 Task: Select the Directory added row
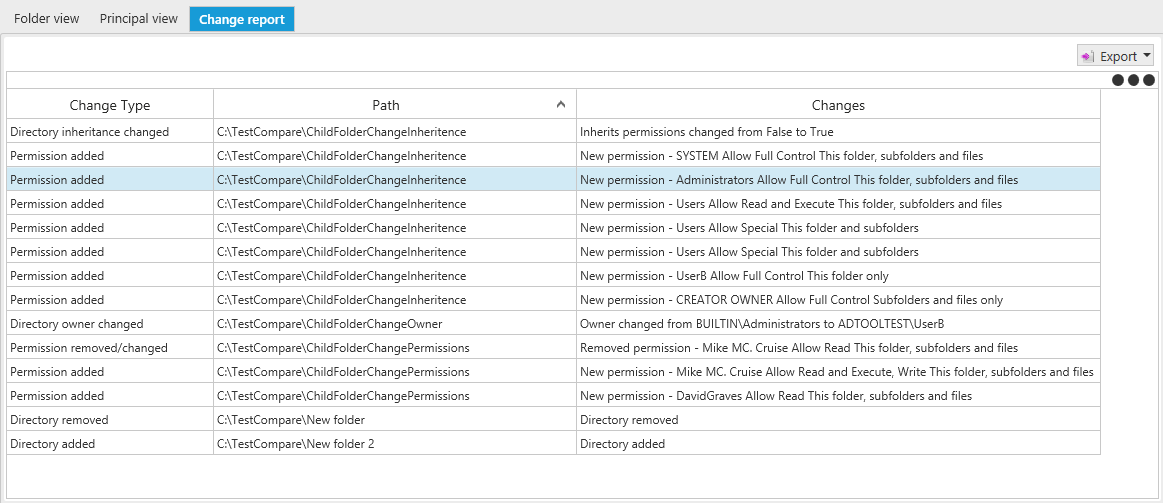[x=553, y=444]
